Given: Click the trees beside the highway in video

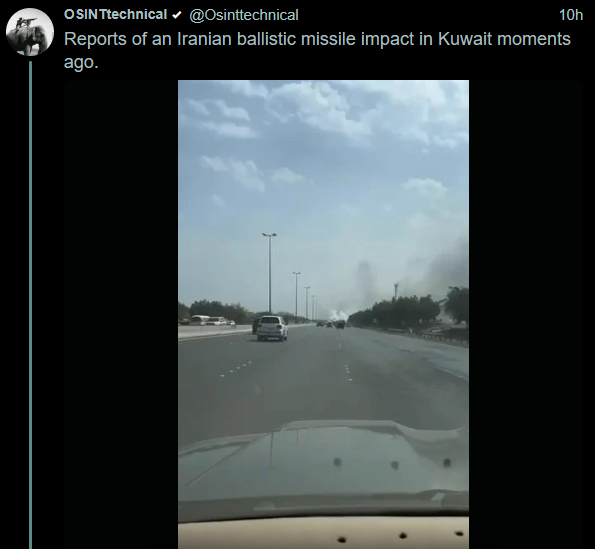Looking at the screenshot, I should (x=408, y=309).
